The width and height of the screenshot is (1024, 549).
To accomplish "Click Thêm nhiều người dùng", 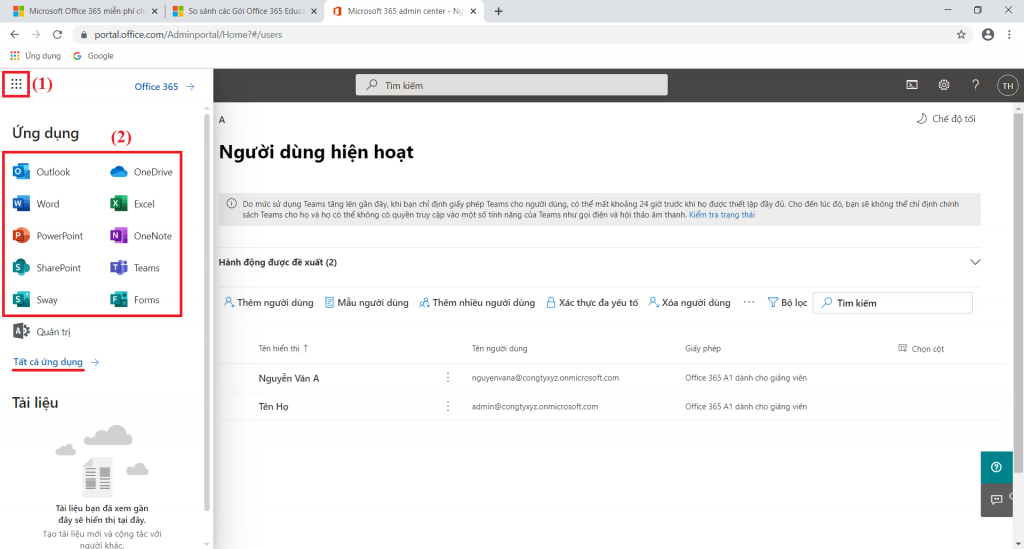I will pyautogui.click(x=477, y=303).
